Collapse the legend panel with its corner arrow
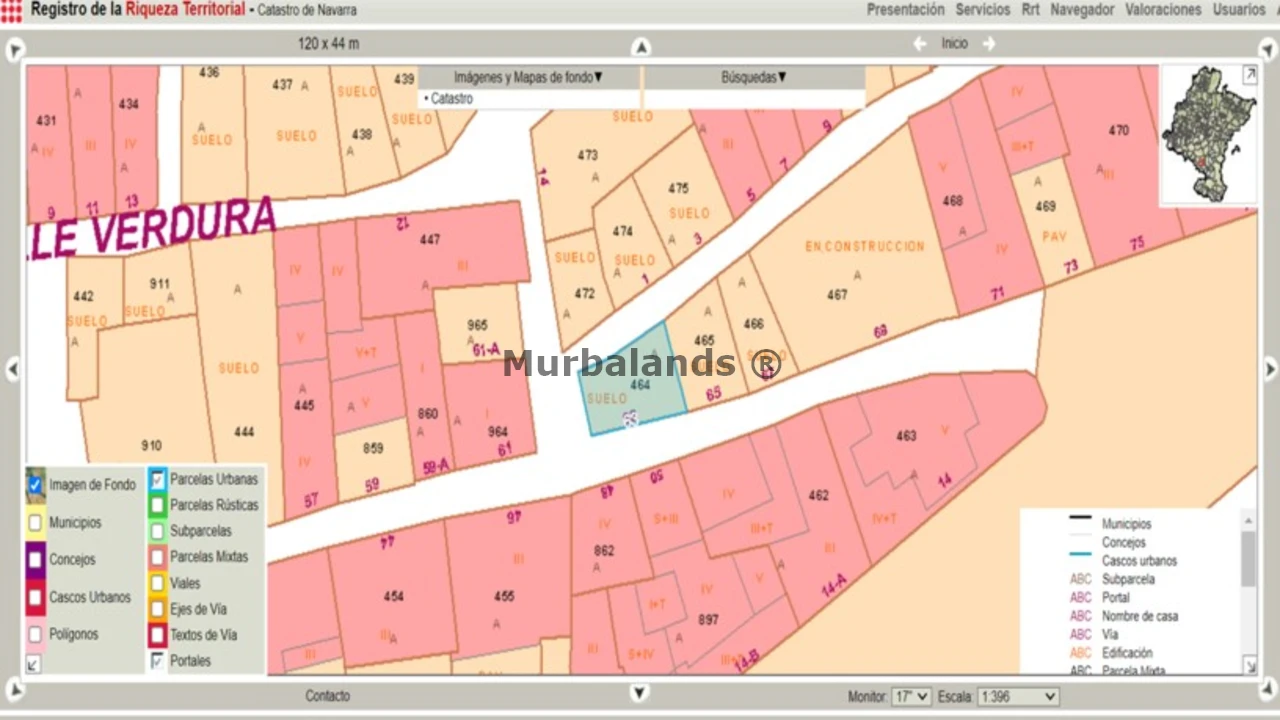The height and width of the screenshot is (720, 1280). (1249, 664)
